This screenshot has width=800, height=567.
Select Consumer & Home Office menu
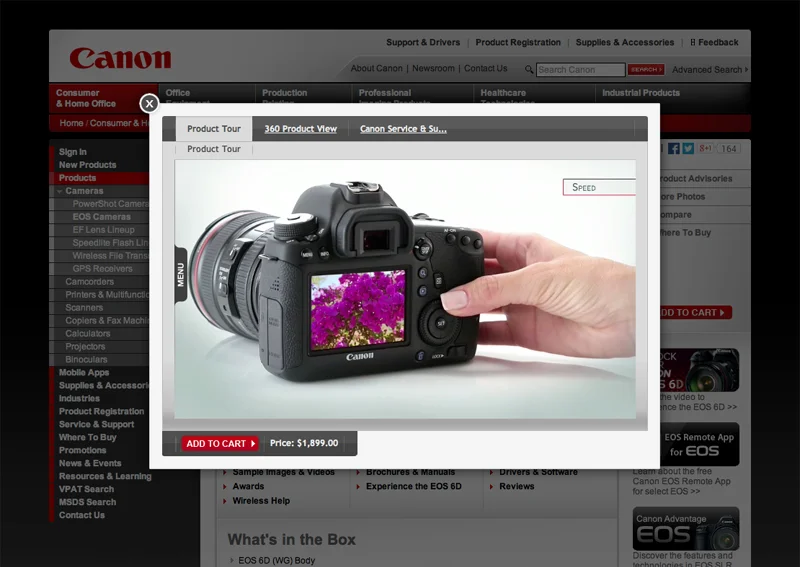[104, 98]
